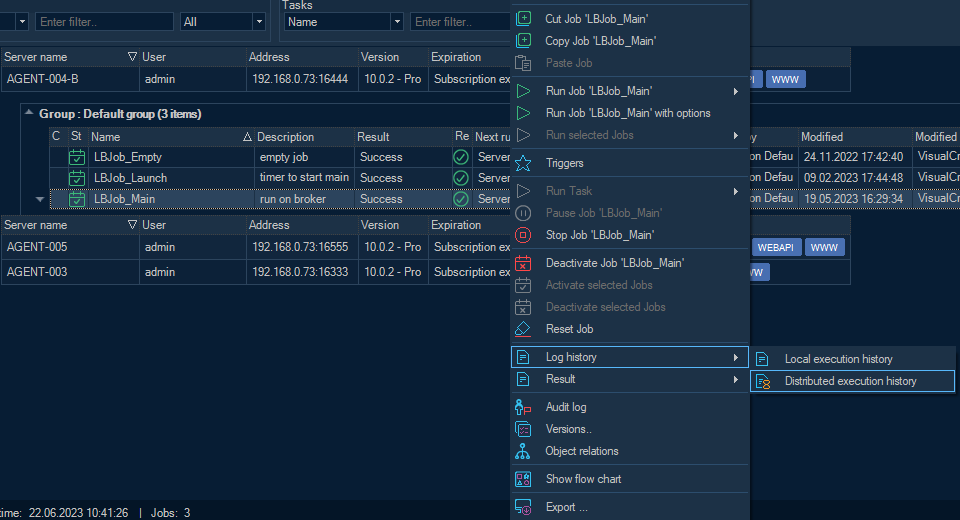The width and height of the screenshot is (960, 520).
Task: Click the Cut Job 'LBJob_Main' icon
Action: 523,19
